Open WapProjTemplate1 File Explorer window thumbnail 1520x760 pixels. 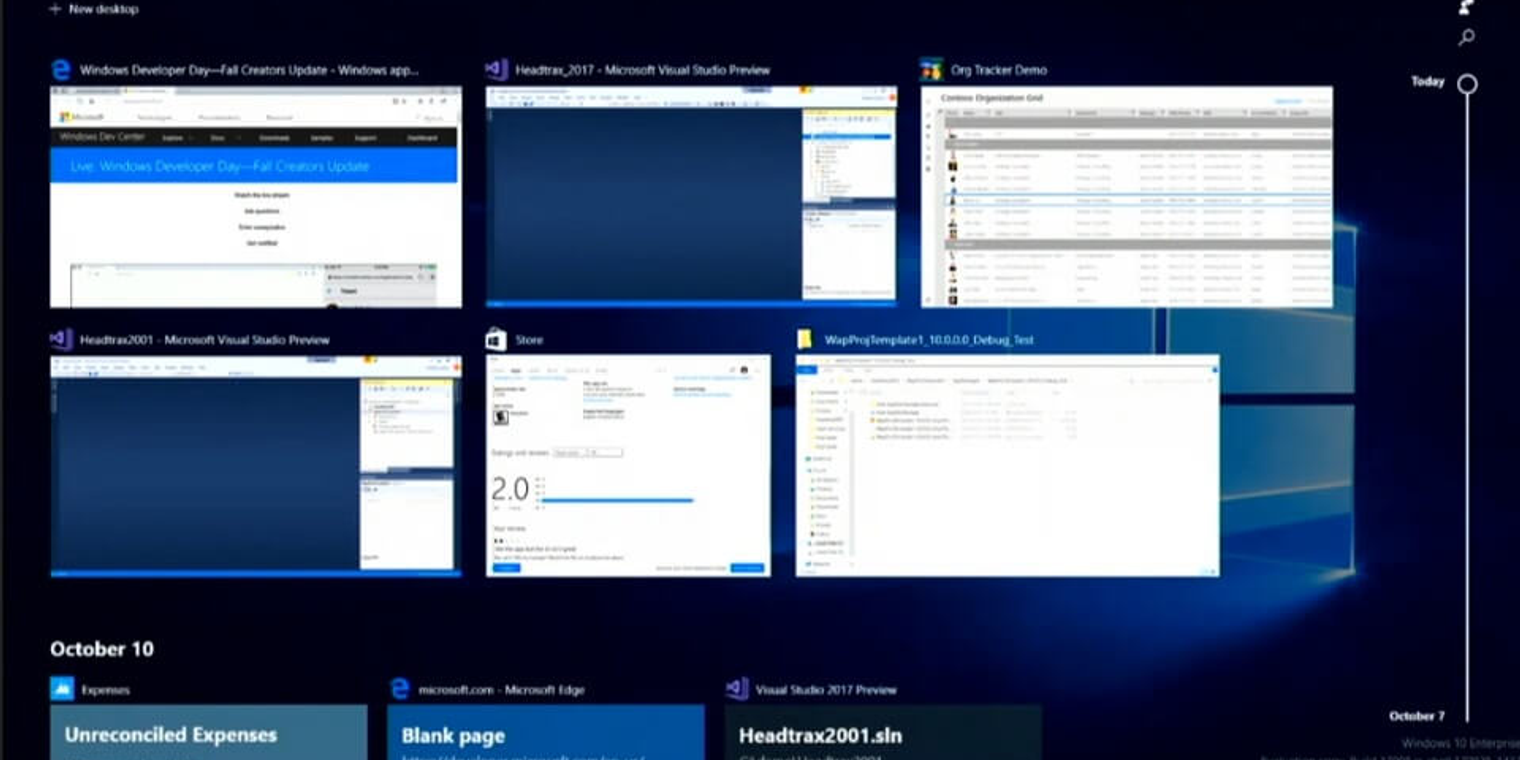tap(1007, 466)
